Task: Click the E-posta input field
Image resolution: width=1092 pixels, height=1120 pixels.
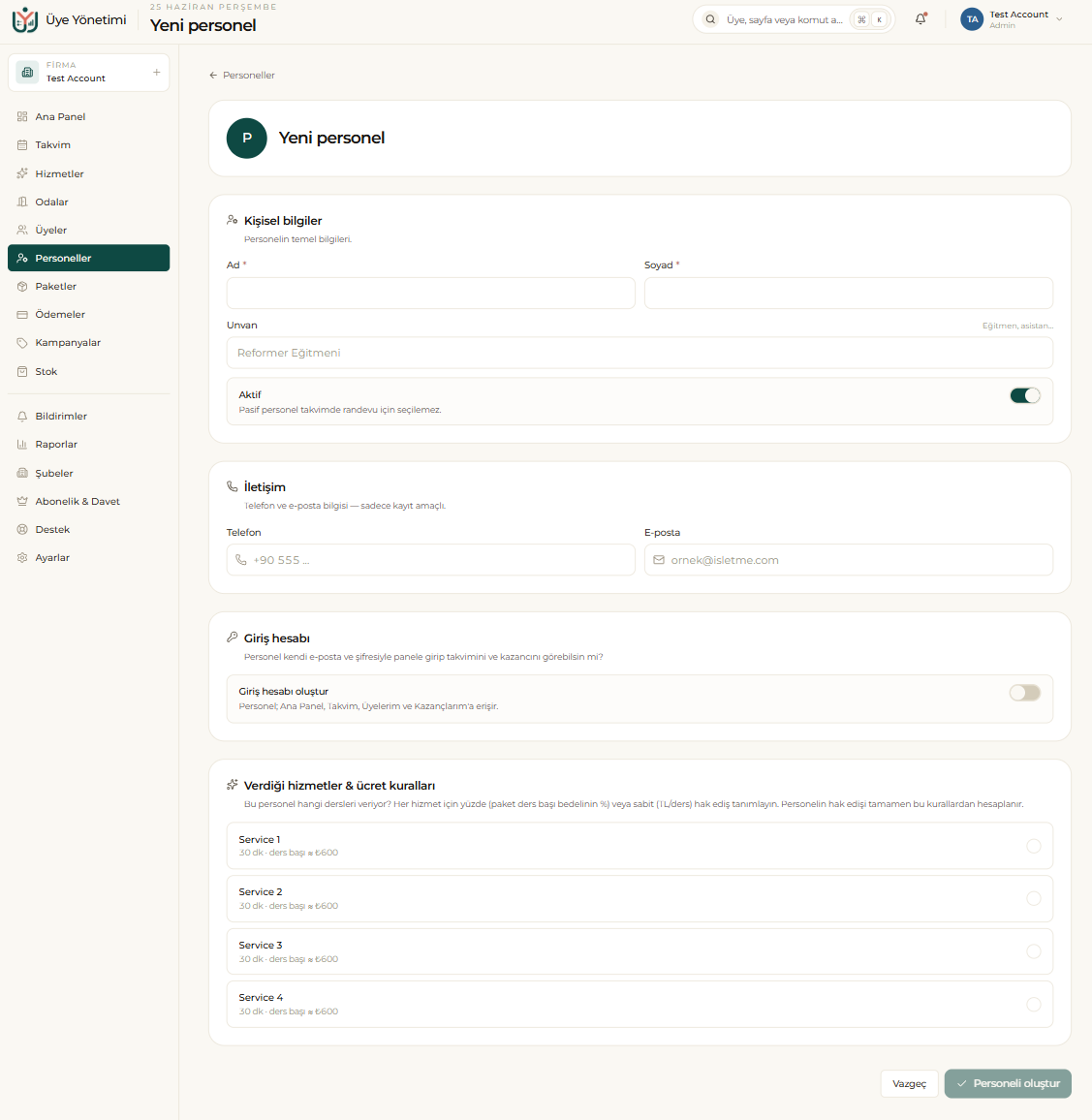Action: [x=849, y=560]
